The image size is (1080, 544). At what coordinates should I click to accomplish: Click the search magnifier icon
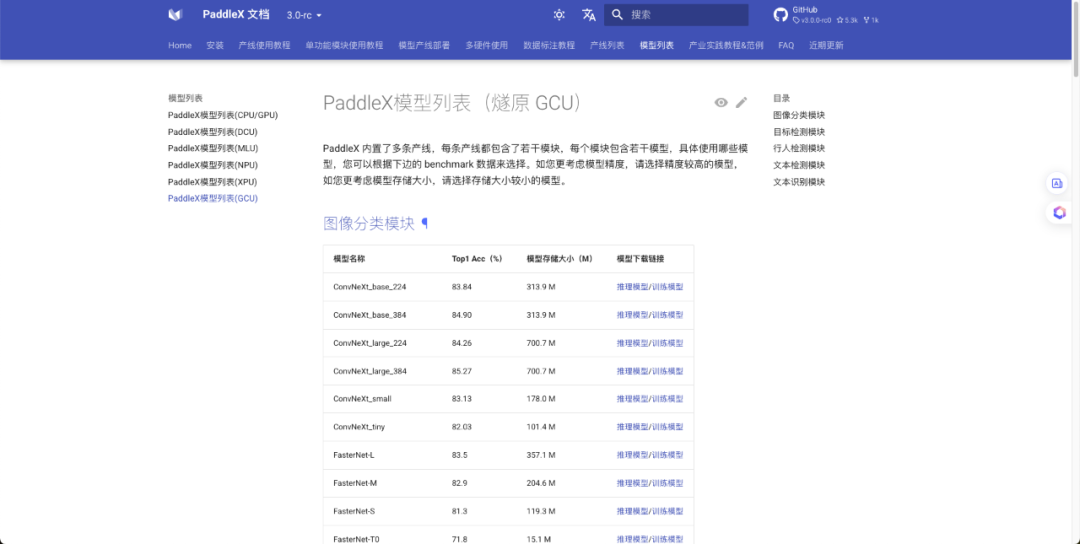coord(617,14)
